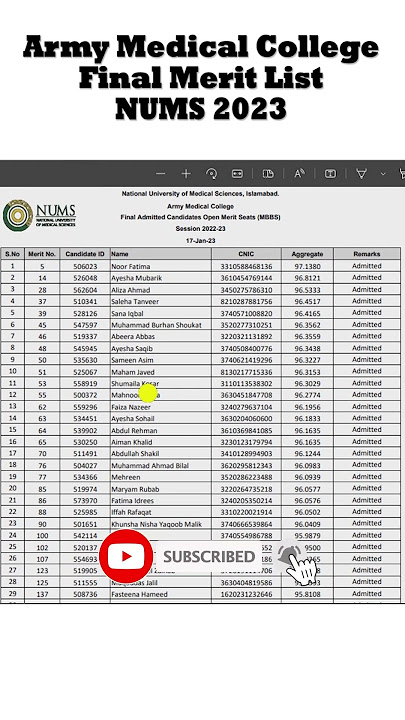Click the Army Medical College PDF heading

[x=200, y=206]
